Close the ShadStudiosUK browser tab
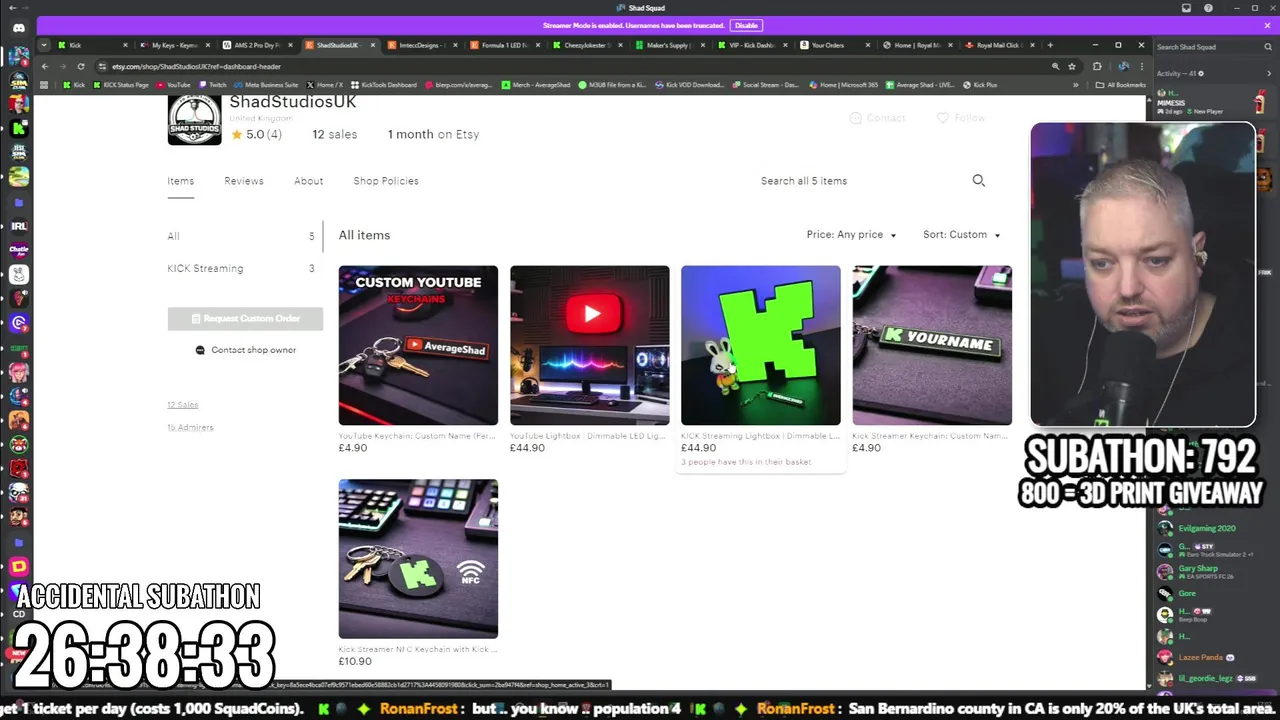The height and width of the screenshot is (720, 1280). point(373,45)
